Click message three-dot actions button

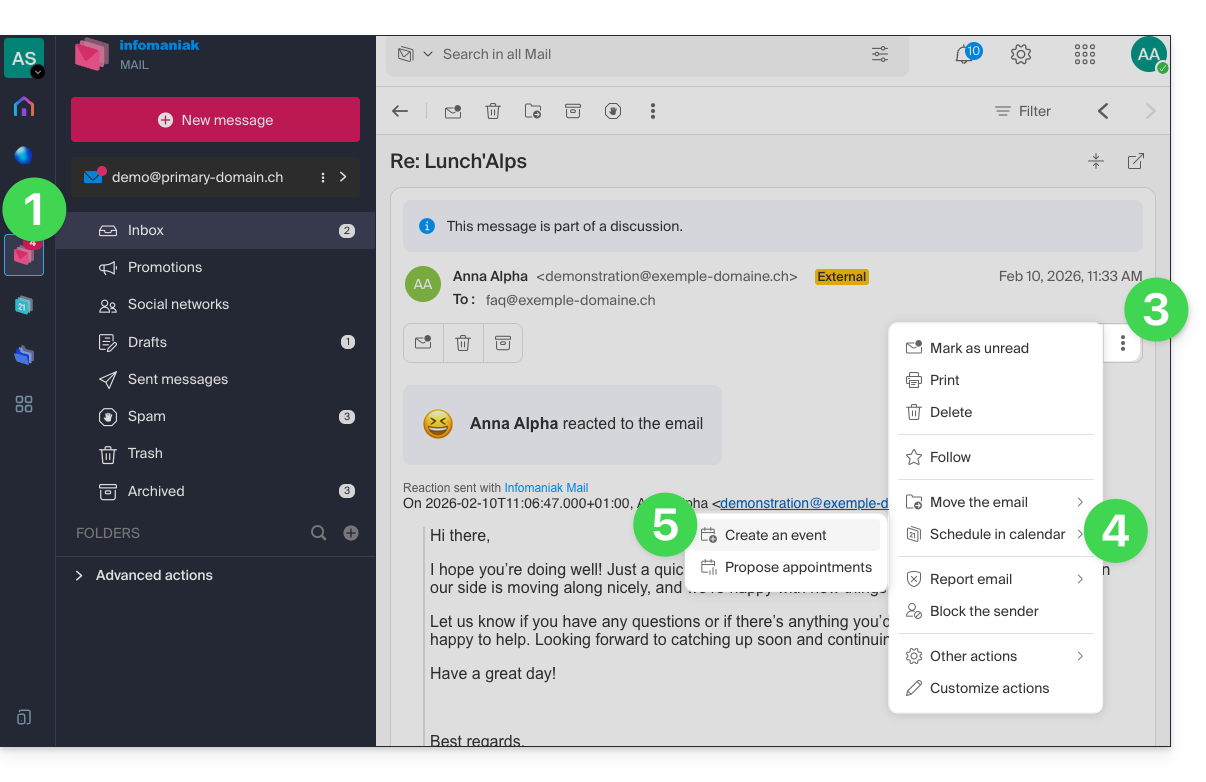[1123, 343]
